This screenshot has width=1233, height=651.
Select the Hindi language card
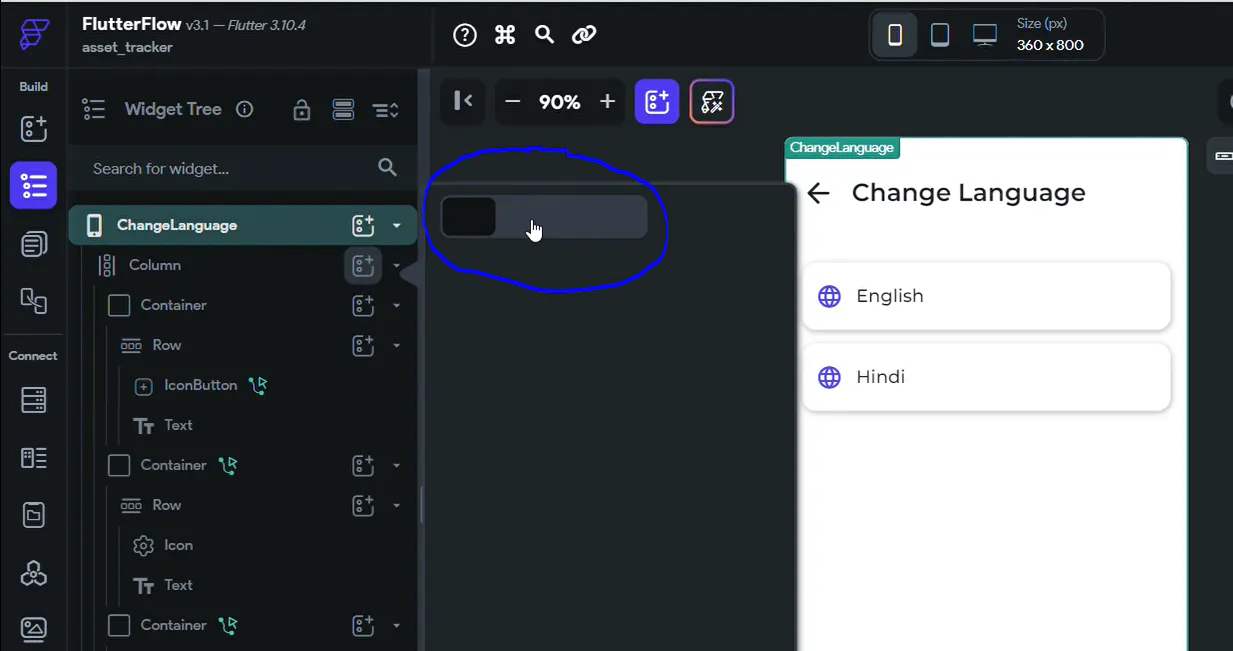pos(986,377)
